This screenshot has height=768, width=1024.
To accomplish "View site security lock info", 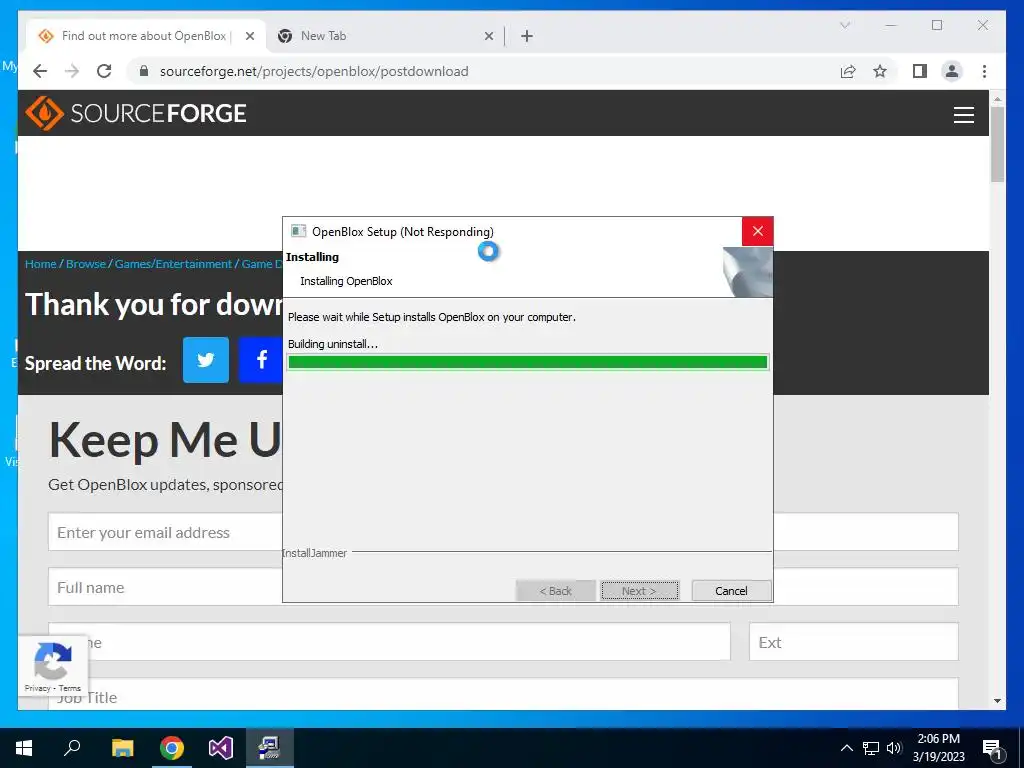I will pos(144,71).
